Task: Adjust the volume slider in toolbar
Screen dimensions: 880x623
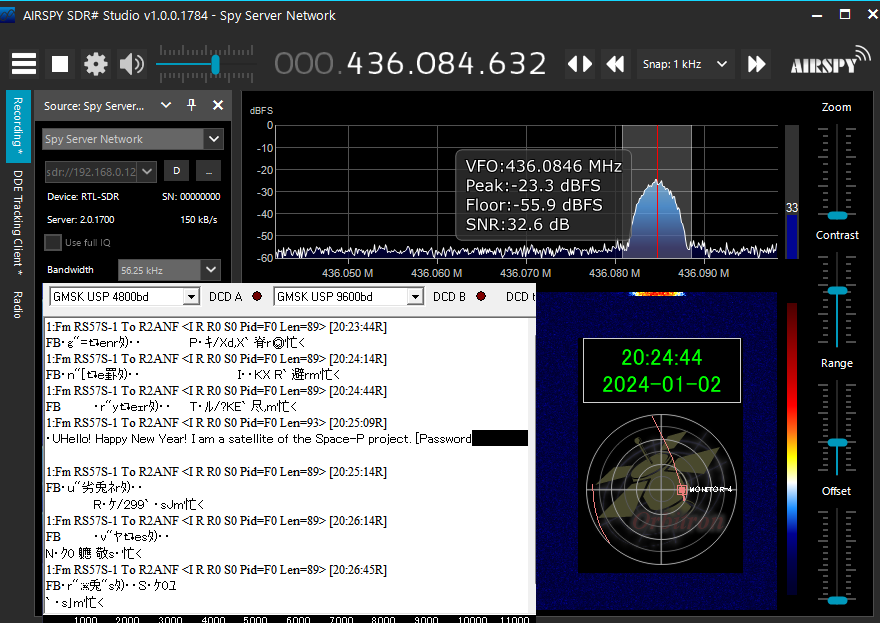Action: point(215,65)
